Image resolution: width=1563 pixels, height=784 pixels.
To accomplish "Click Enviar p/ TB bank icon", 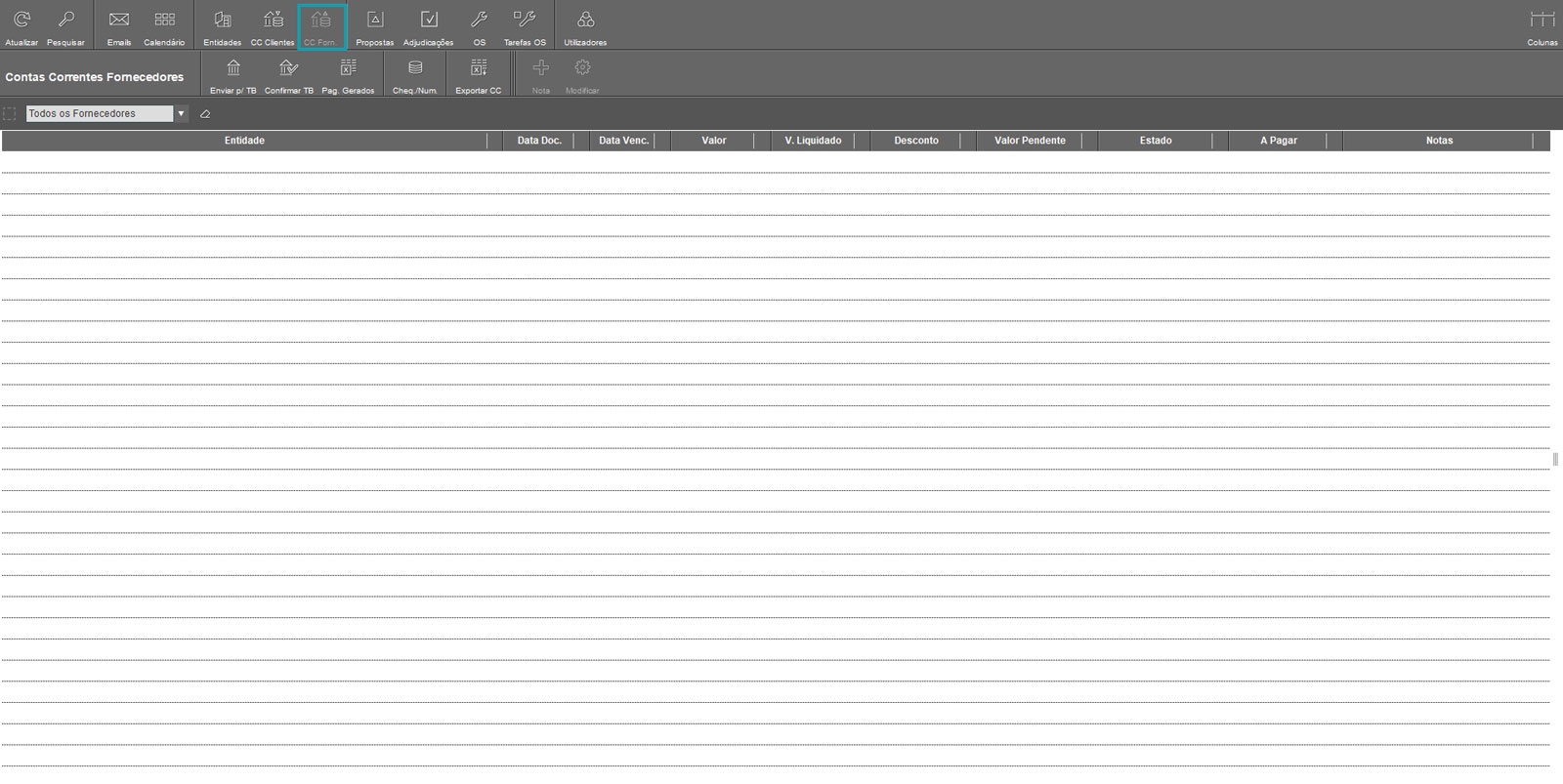I will [x=233, y=67].
